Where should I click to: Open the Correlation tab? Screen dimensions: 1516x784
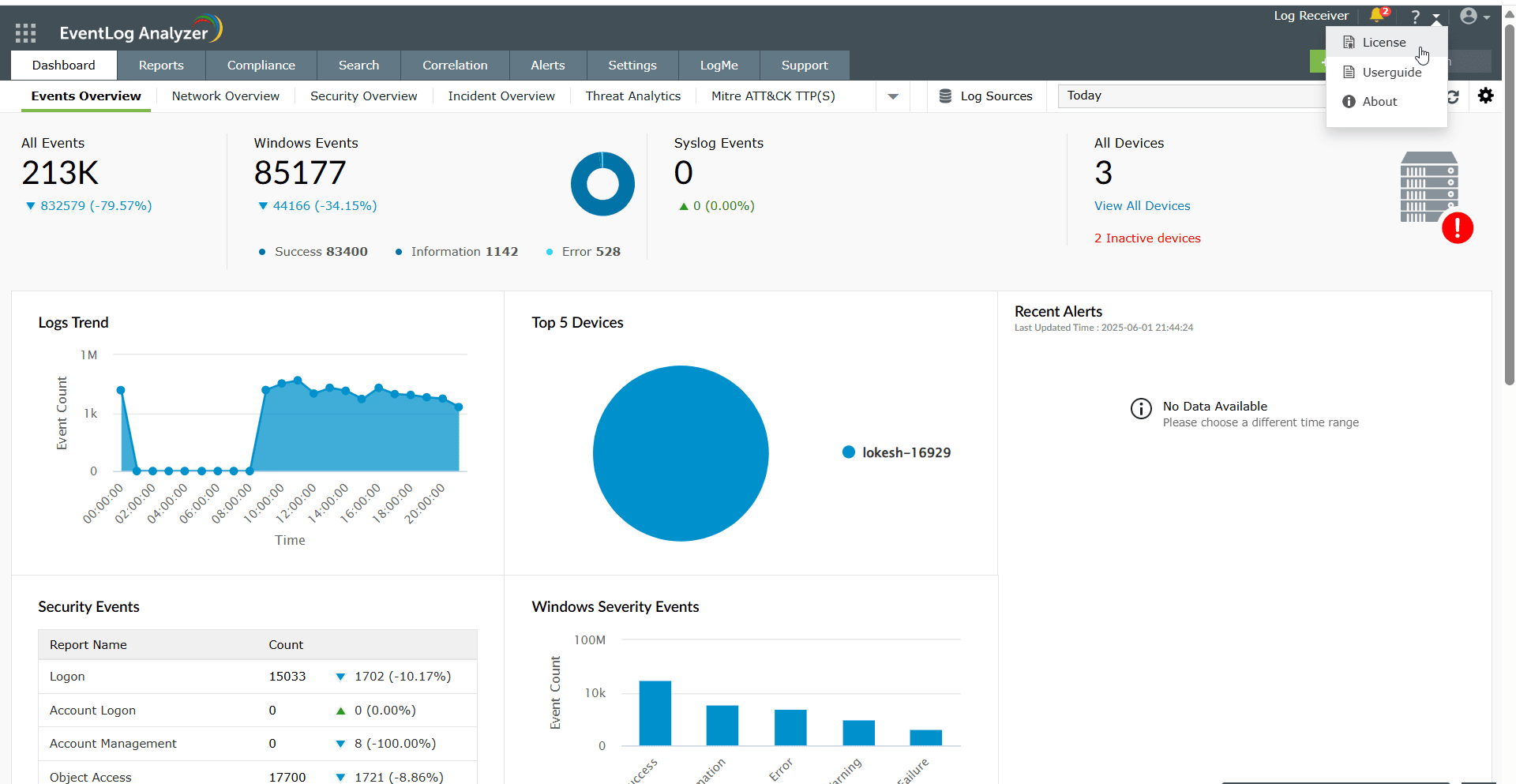[455, 66]
